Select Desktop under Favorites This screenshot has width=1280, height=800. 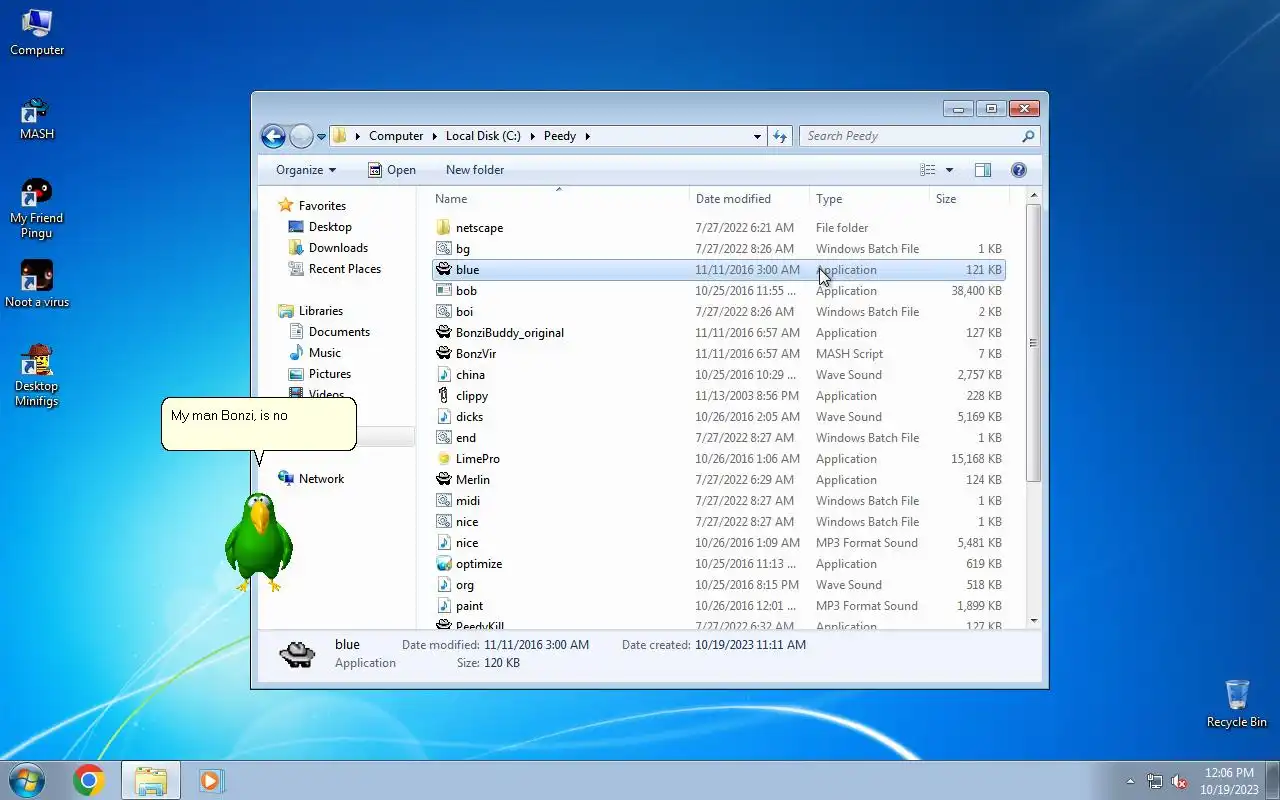320,227
